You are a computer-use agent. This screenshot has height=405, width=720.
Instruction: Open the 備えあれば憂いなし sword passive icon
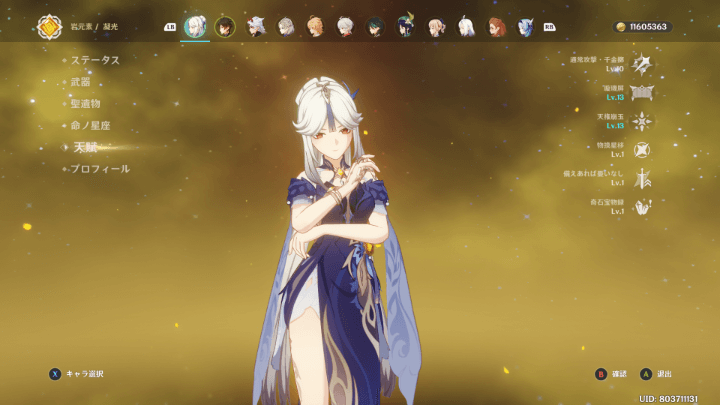642,178
